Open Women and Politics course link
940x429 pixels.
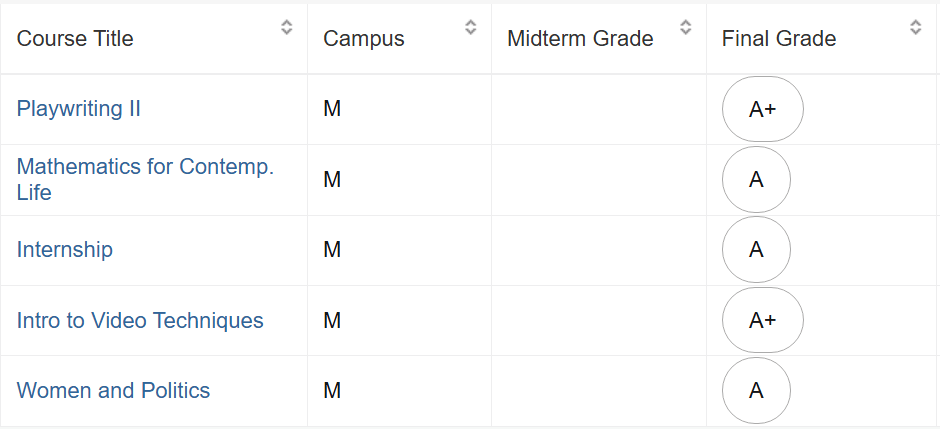pos(113,391)
